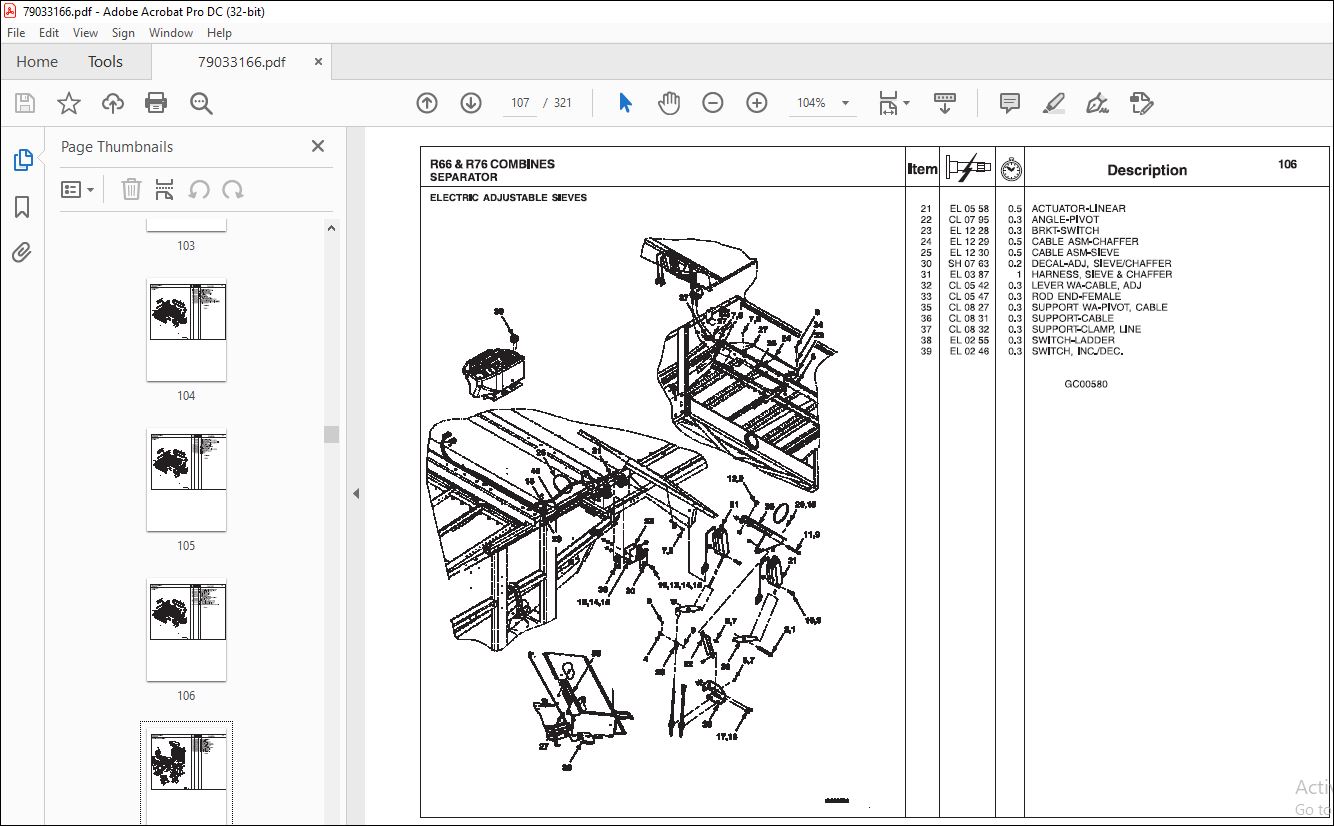Activate the Hand pan tool

click(x=669, y=103)
